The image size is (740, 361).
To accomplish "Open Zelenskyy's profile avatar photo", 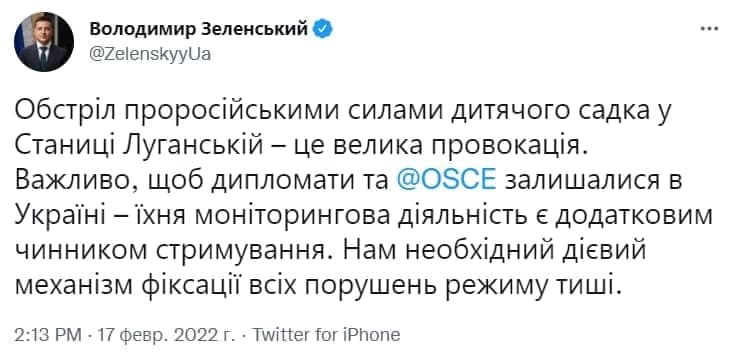I will click(44, 42).
